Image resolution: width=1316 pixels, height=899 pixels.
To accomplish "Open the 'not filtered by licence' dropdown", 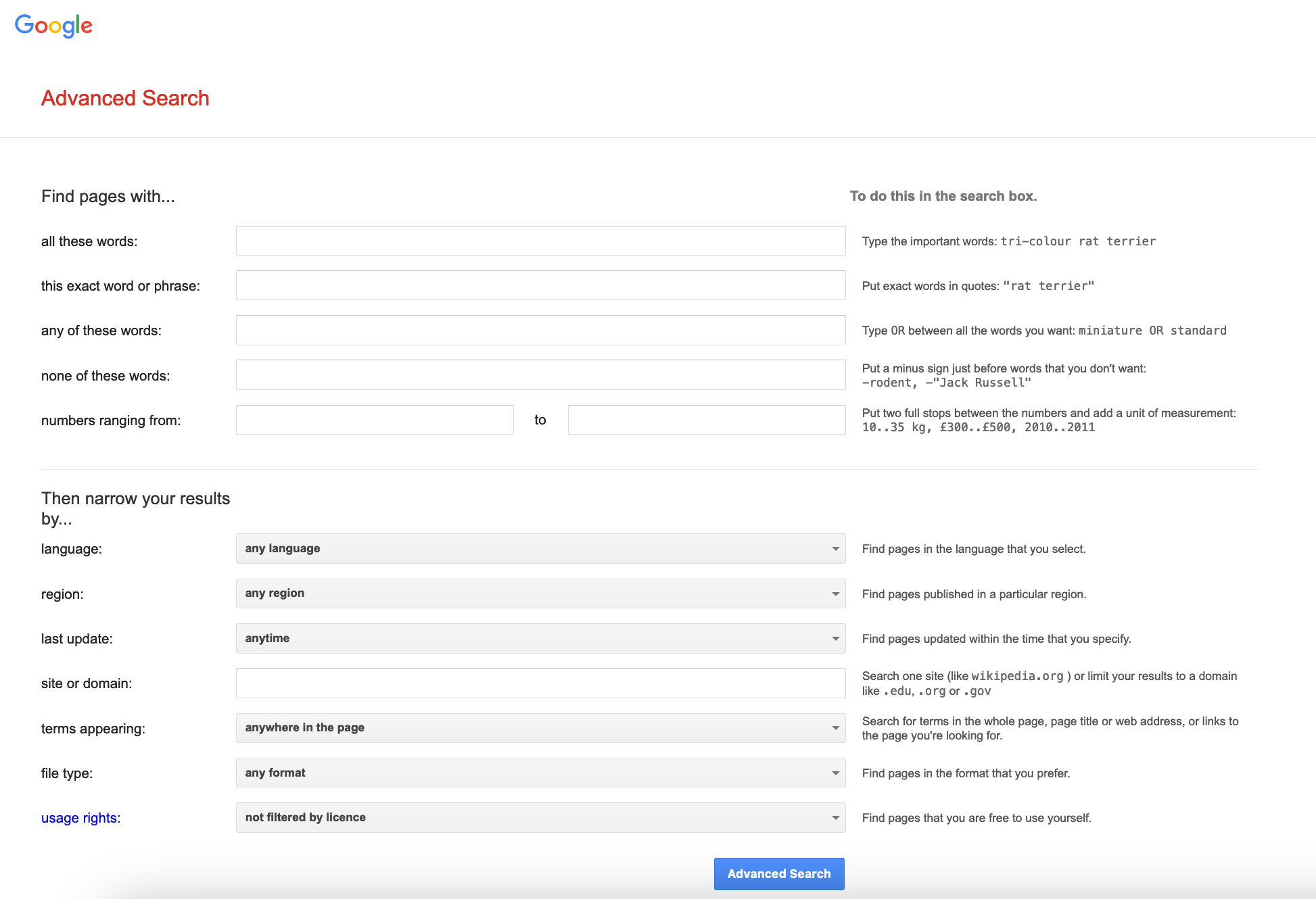I will 540,817.
